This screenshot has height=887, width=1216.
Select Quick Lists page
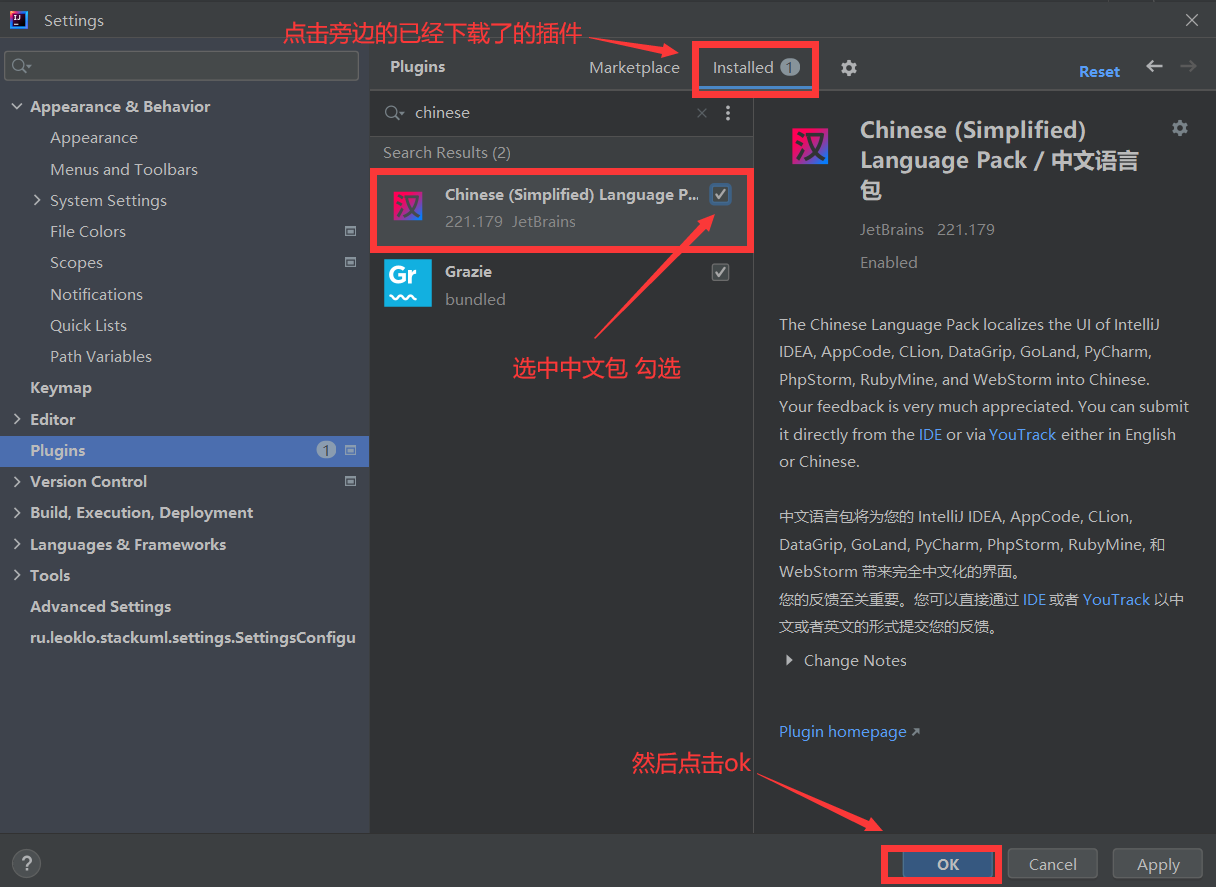pos(88,325)
